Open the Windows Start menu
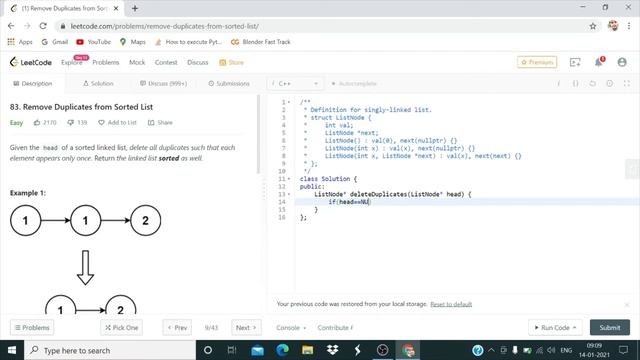Viewport: 640px width, 360px height. pos(12,350)
